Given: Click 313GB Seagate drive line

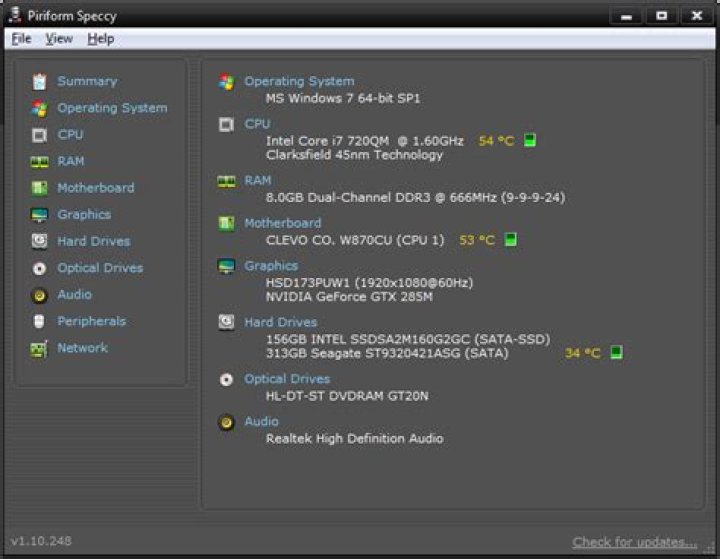Looking at the screenshot, I should click(387, 353).
